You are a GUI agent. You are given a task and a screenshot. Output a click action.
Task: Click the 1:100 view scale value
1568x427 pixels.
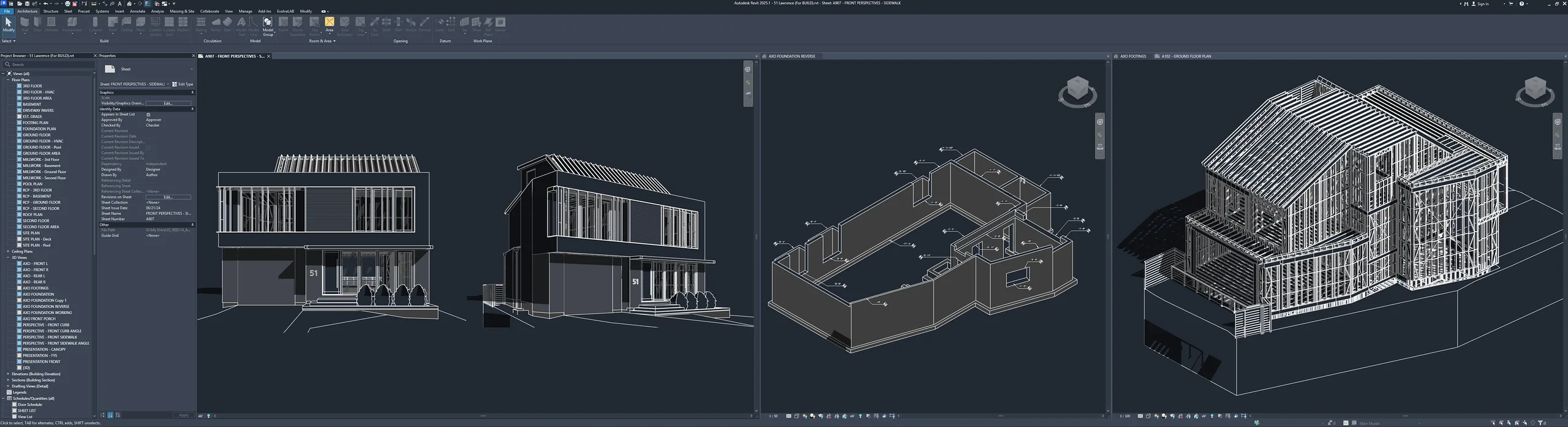click(1125, 416)
